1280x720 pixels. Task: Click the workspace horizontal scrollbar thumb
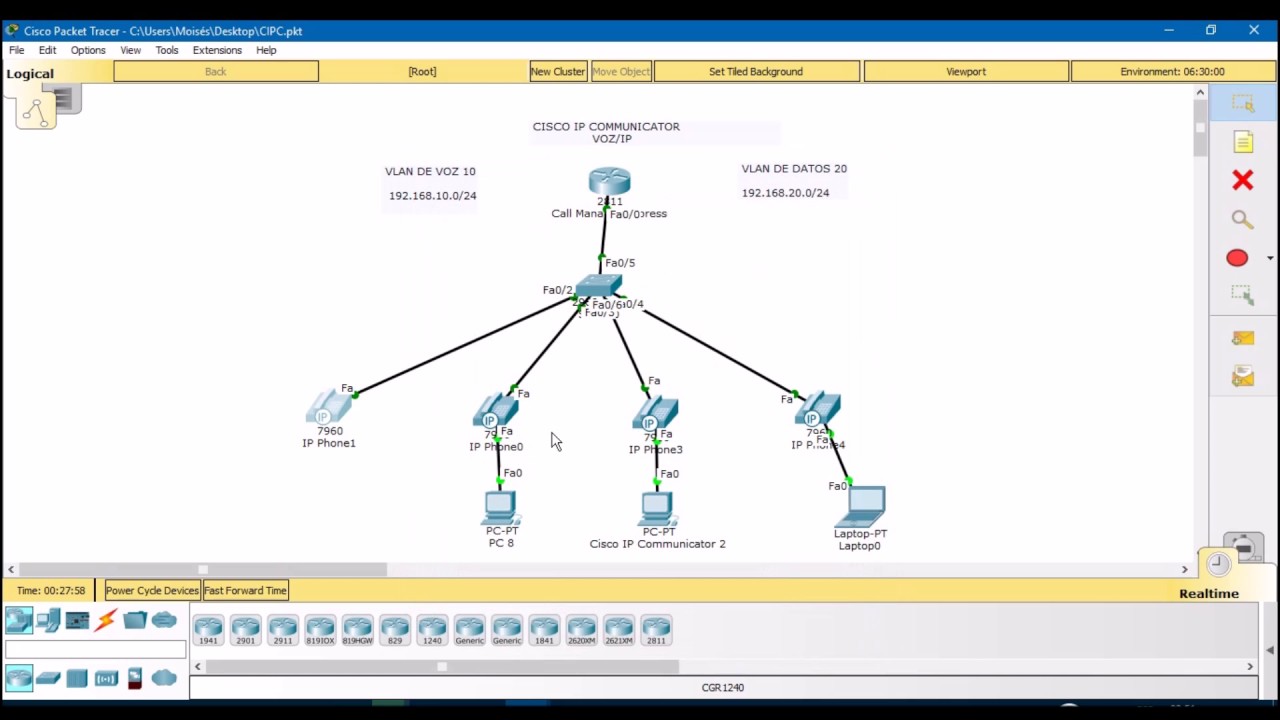[x=202, y=570]
